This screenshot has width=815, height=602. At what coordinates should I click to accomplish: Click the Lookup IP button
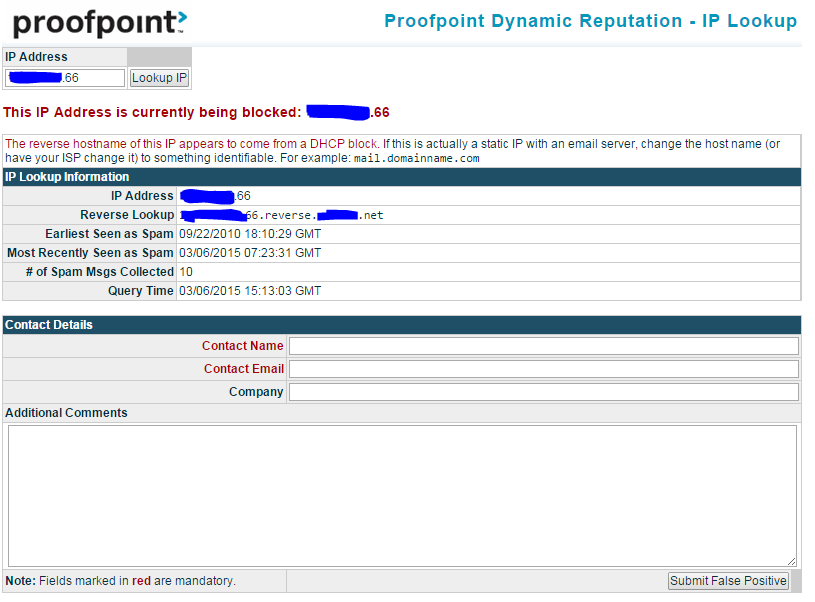coord(159,78)
